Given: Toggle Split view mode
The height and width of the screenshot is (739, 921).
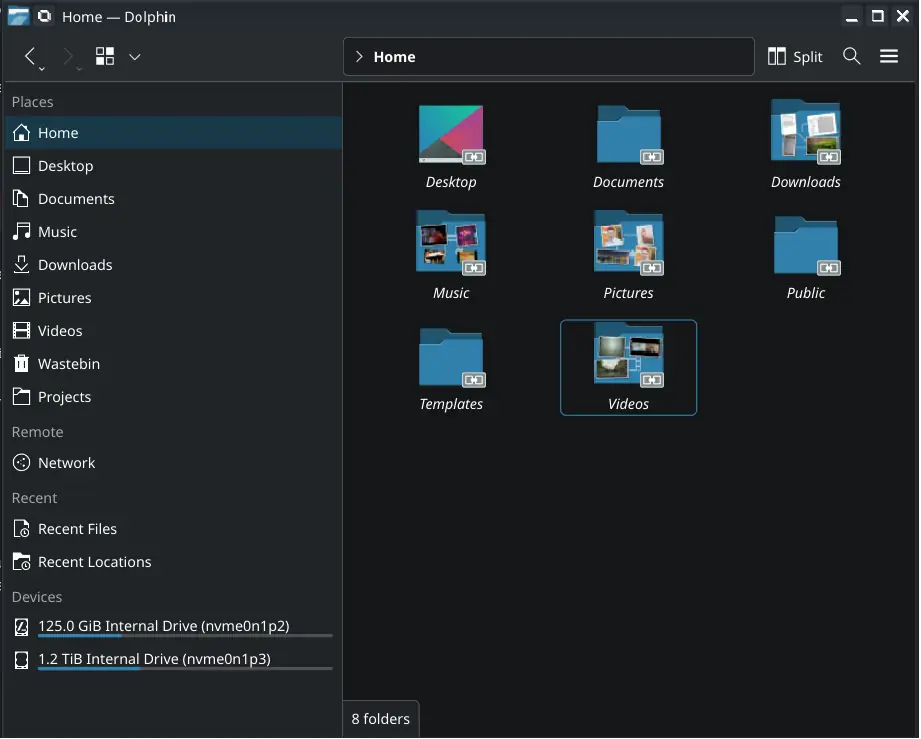Looking at the screenshot, I should click(795, 57).
